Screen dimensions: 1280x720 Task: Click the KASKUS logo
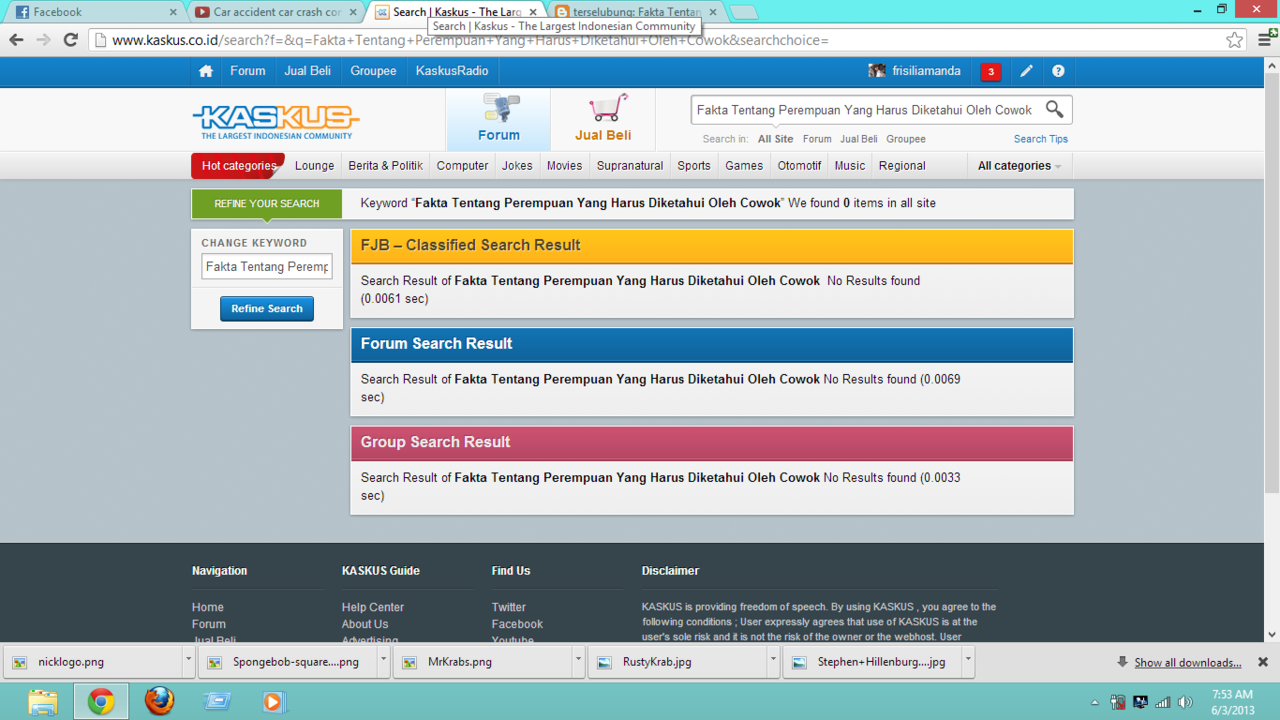pos(276,121)
